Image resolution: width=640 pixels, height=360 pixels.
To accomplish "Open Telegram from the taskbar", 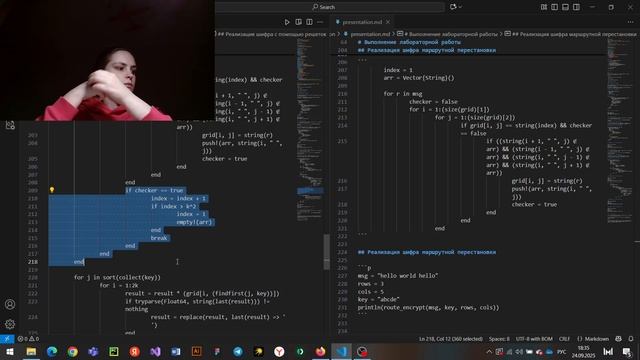I will pyautogui.click(x=238, y=351).
